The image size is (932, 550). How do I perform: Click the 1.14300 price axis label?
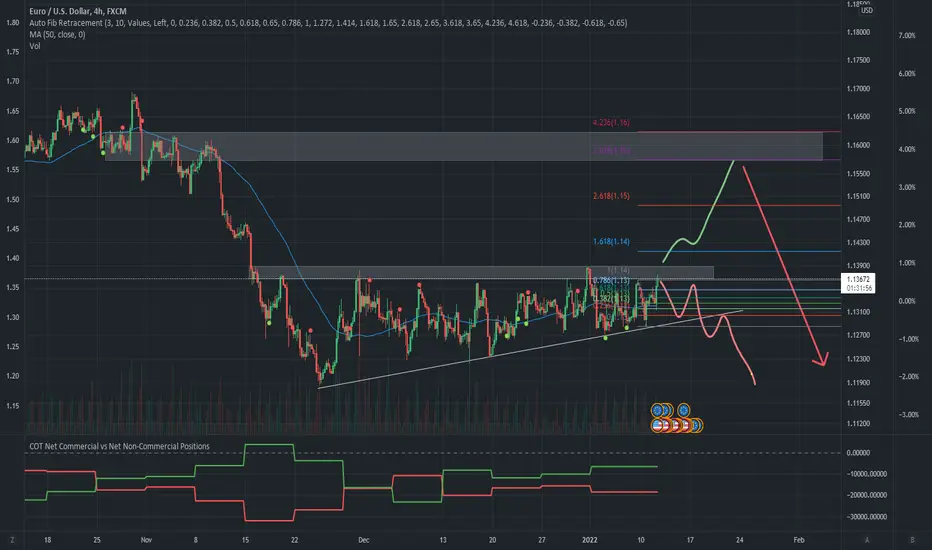pos(858,243)
